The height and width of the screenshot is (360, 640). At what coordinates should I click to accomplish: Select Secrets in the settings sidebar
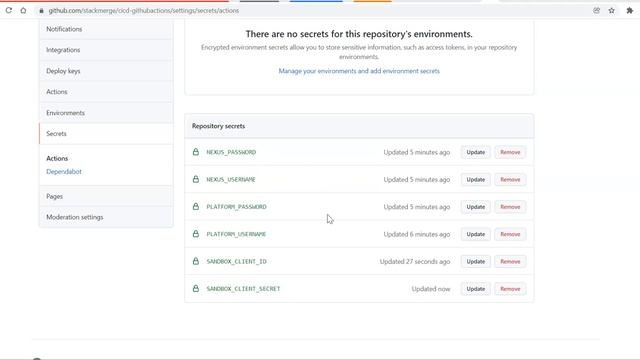click(x=106, y=133)
